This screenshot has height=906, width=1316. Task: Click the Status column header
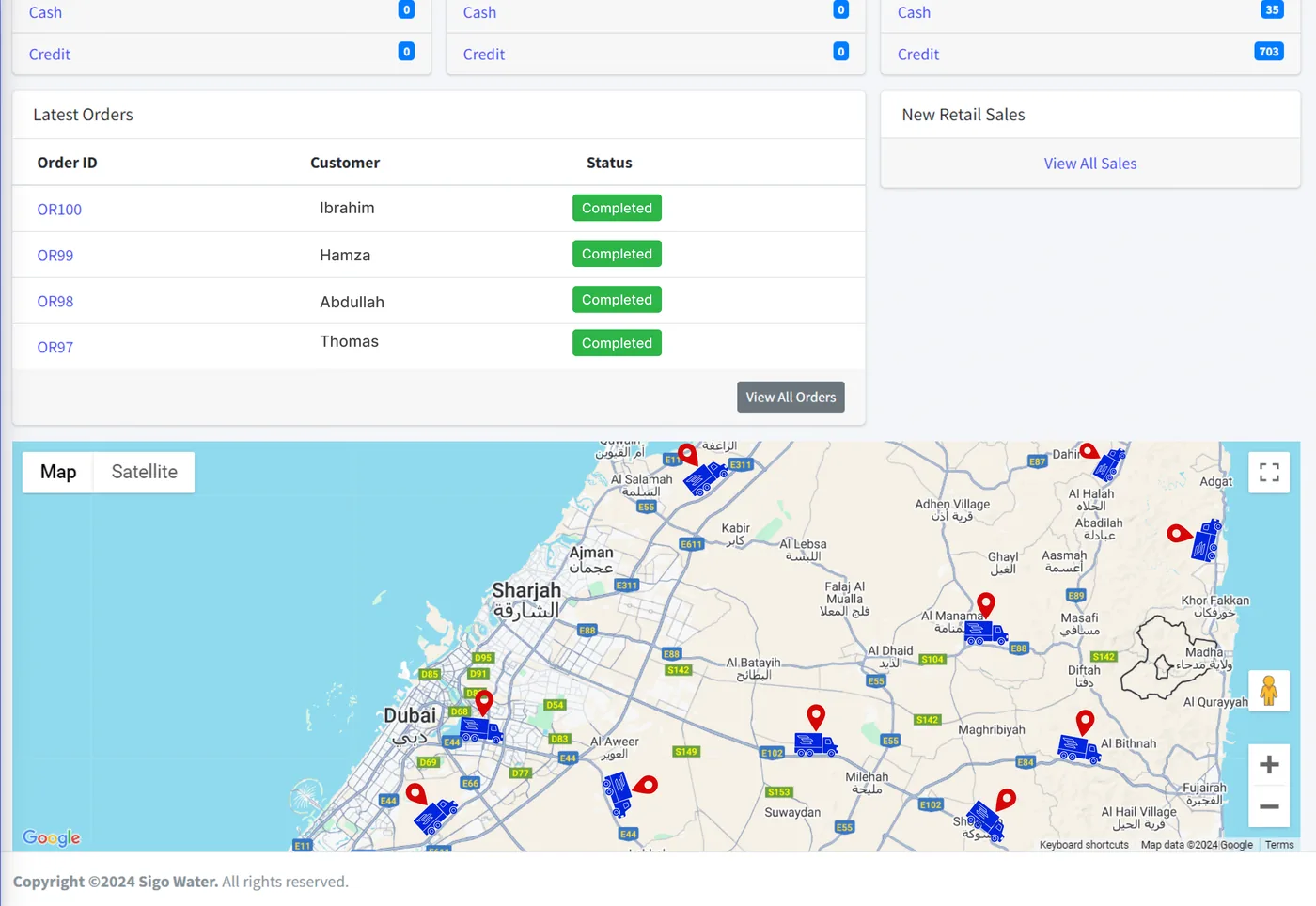pos(609,163)
